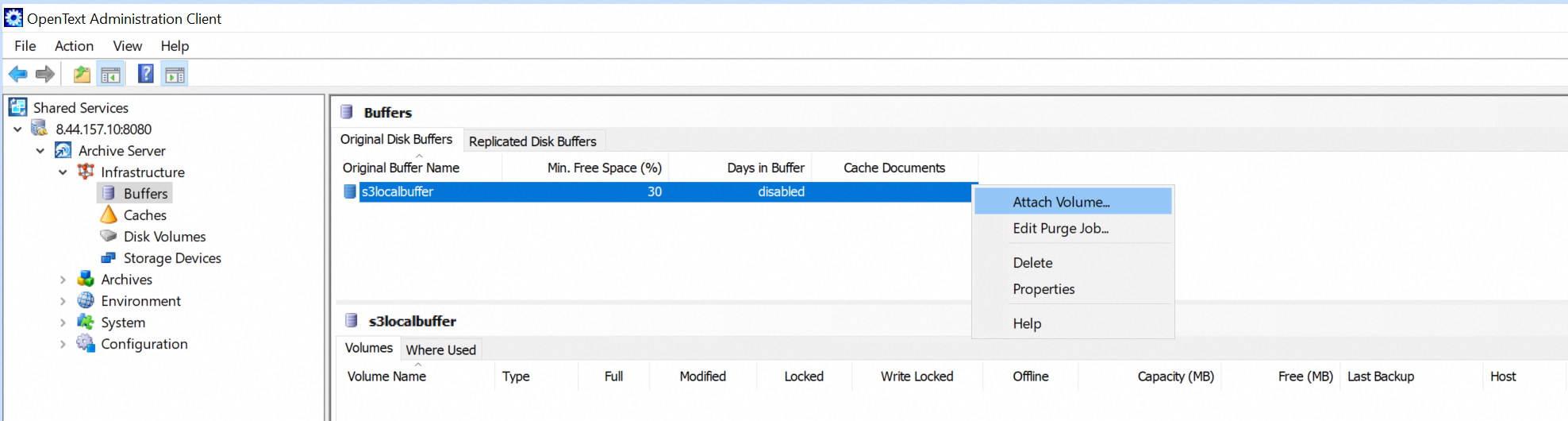
Task: Select the Buffers tree item label
Action: click(x=146, y=193)
